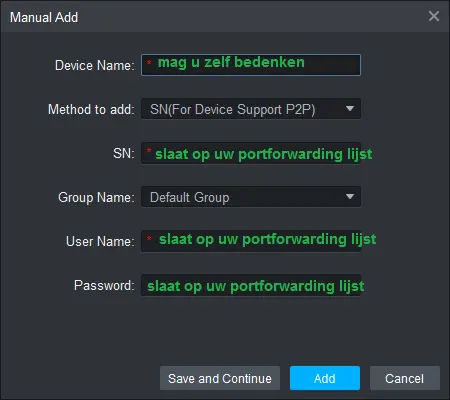The height and width of the screenshot is (400, 450).
Task: Cancel the Manual Add dialog
Action: point(405,378)
